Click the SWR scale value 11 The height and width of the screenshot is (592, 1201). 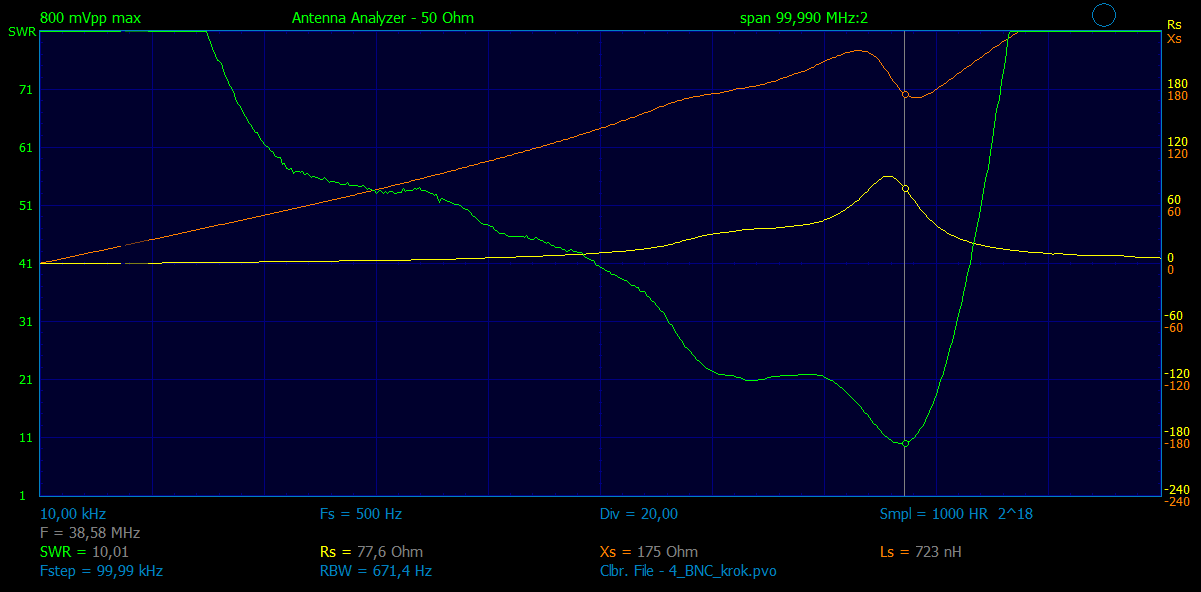point(26,438)
